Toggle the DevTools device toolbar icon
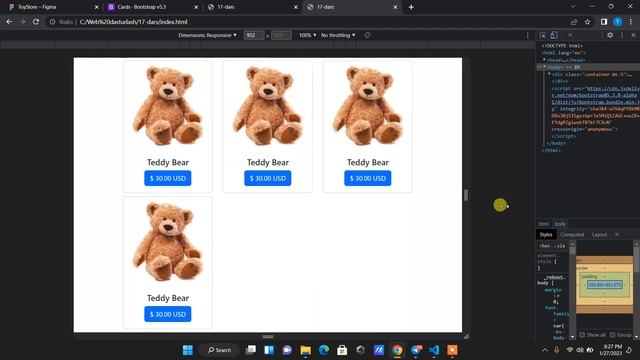640x360 pixels. pos(554,36)
